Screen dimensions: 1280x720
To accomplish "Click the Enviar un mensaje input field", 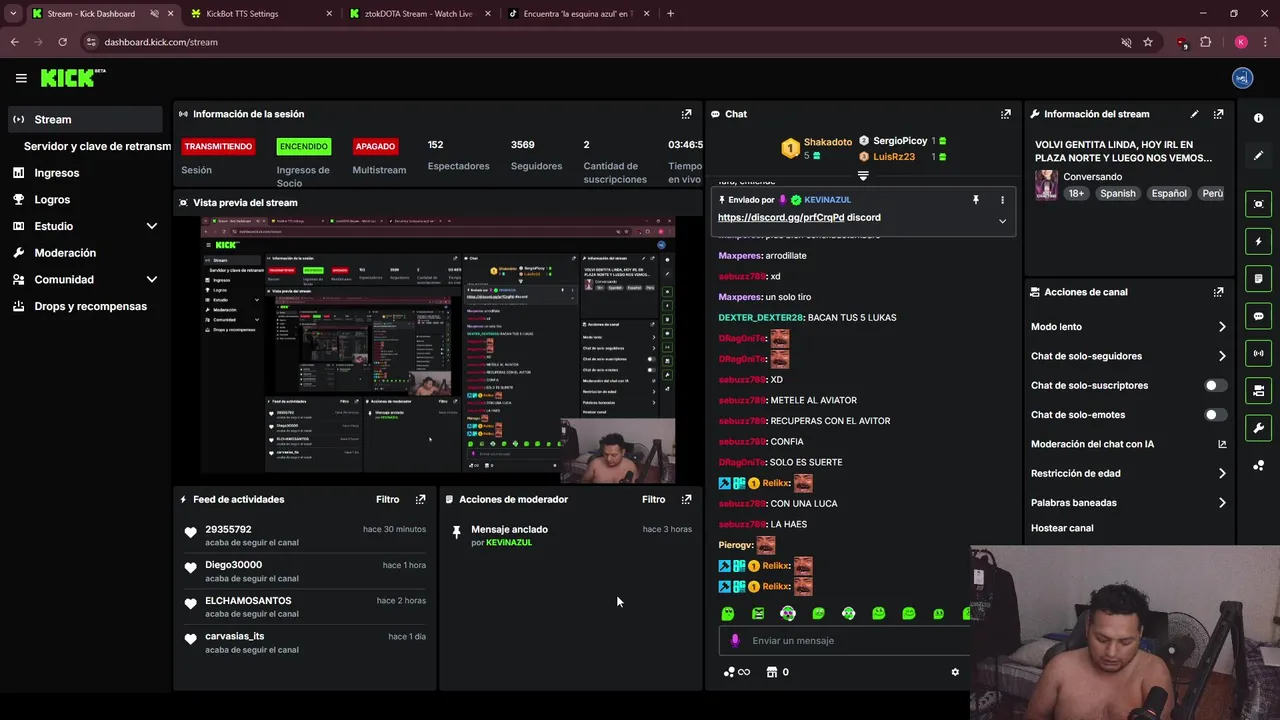I will [844, 641].
